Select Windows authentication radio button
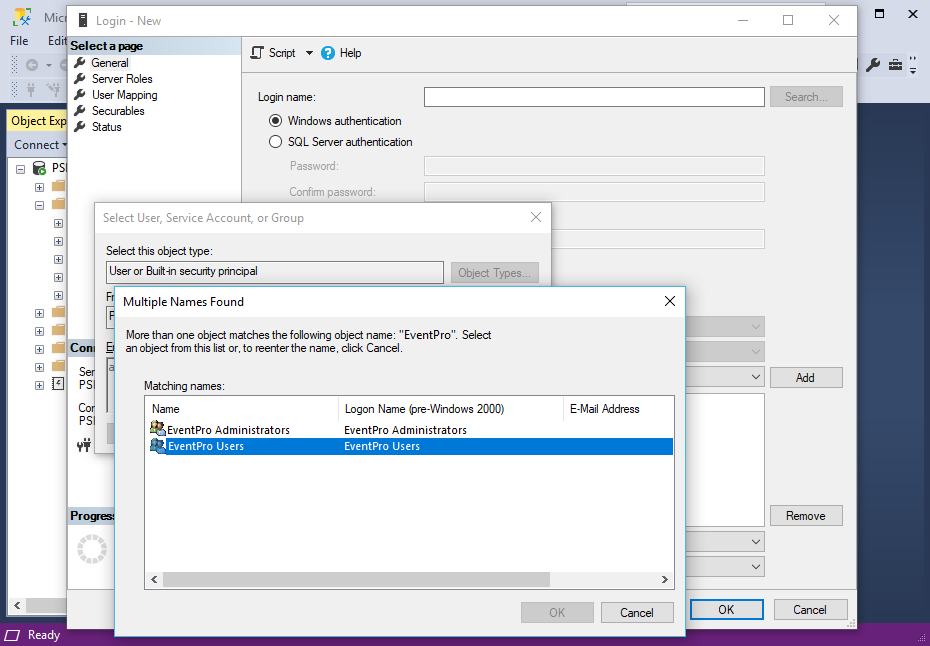 coord(275,121)
